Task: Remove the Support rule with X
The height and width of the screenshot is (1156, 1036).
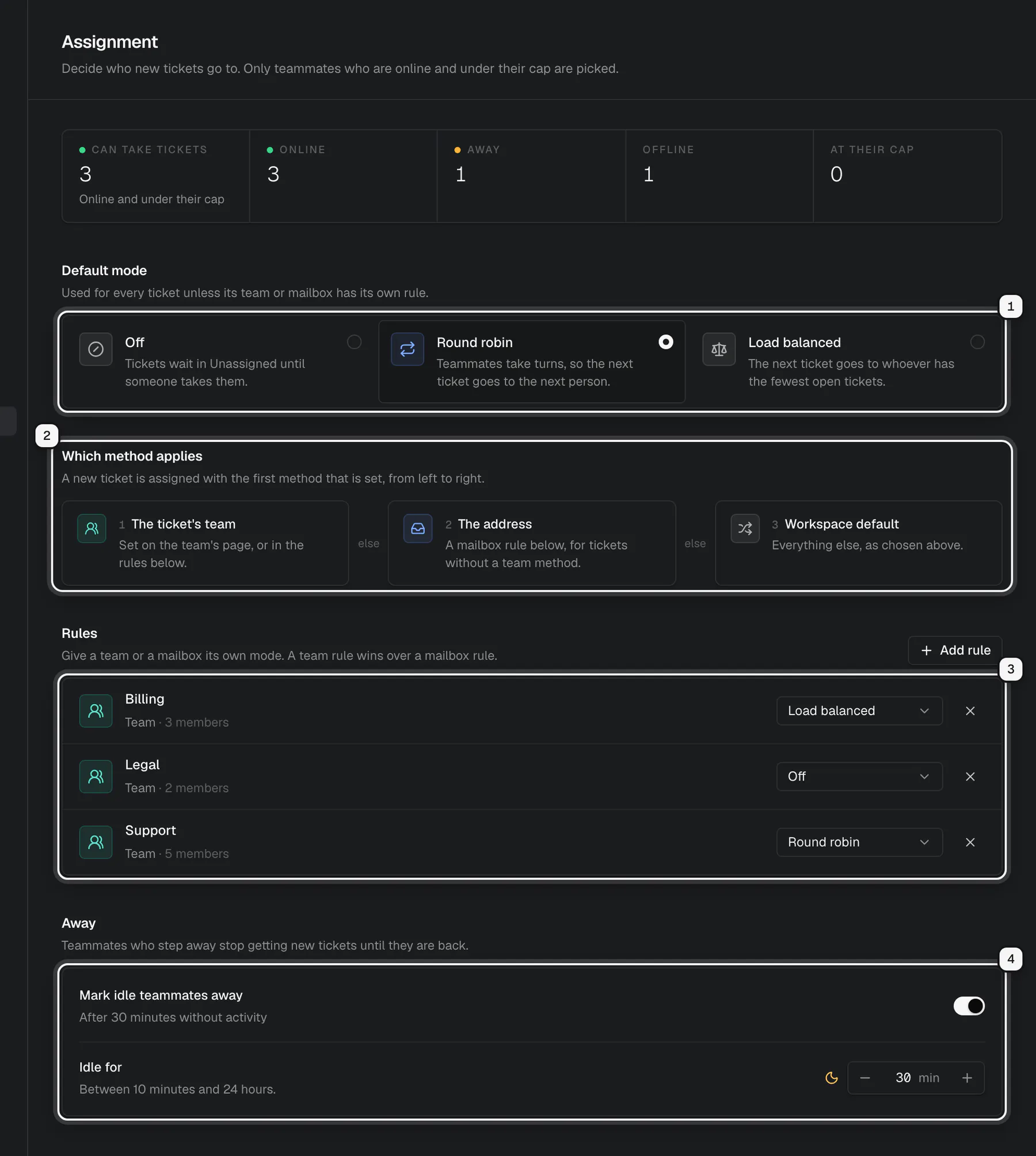Action: click(x=970, y=842)
